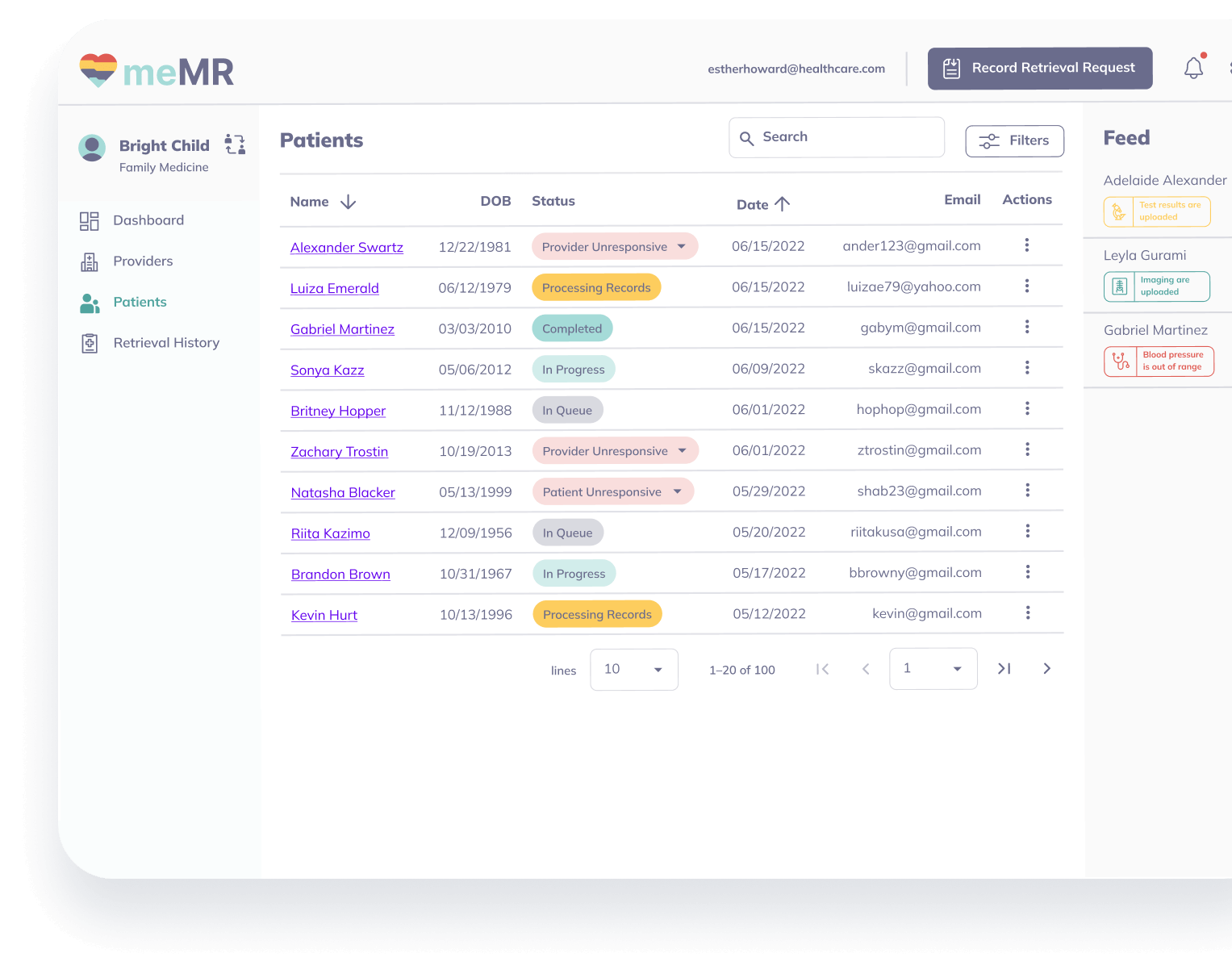1232x978 pixels.
Task: Open actions menu for Riita Kazimo
Action: tap(1028, 531)
